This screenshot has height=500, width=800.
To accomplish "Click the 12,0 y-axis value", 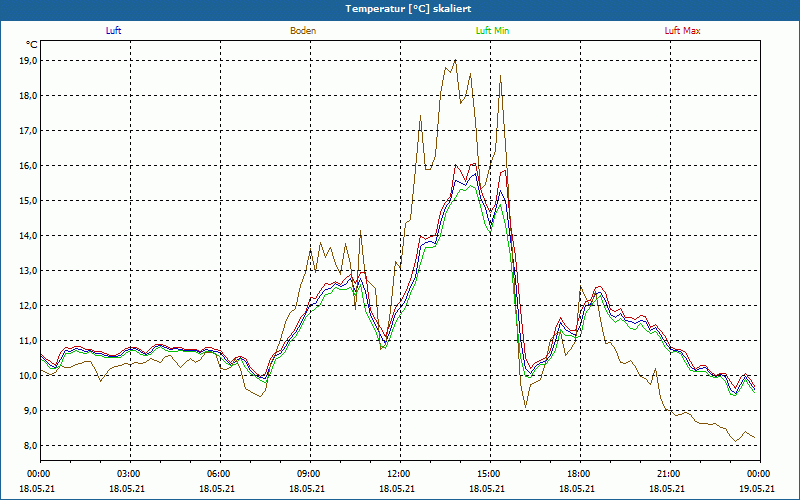I will (x=29, y=306).
